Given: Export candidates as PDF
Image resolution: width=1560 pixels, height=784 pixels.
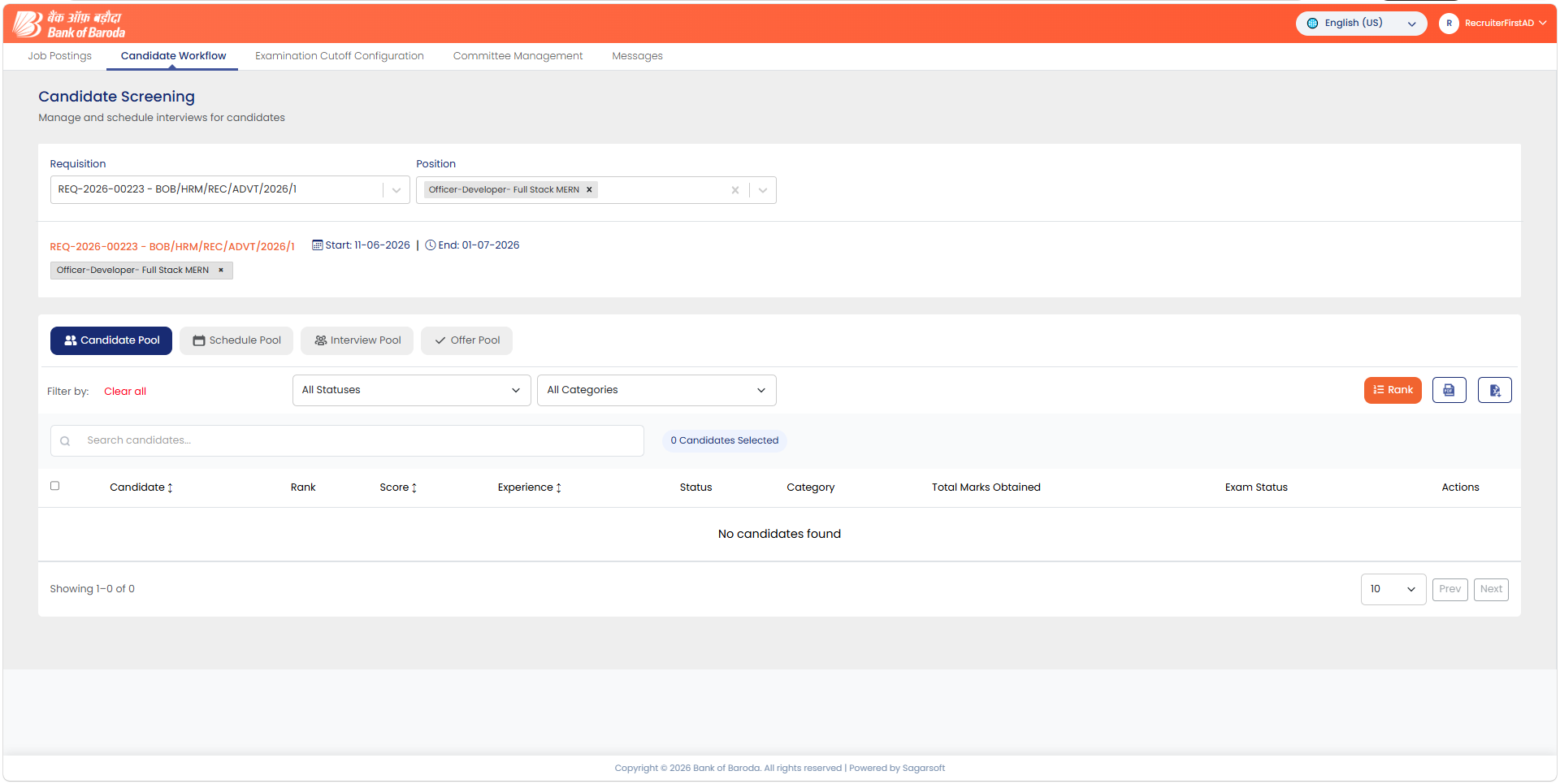Looking at the screenshot, I should coord(1449,390).
